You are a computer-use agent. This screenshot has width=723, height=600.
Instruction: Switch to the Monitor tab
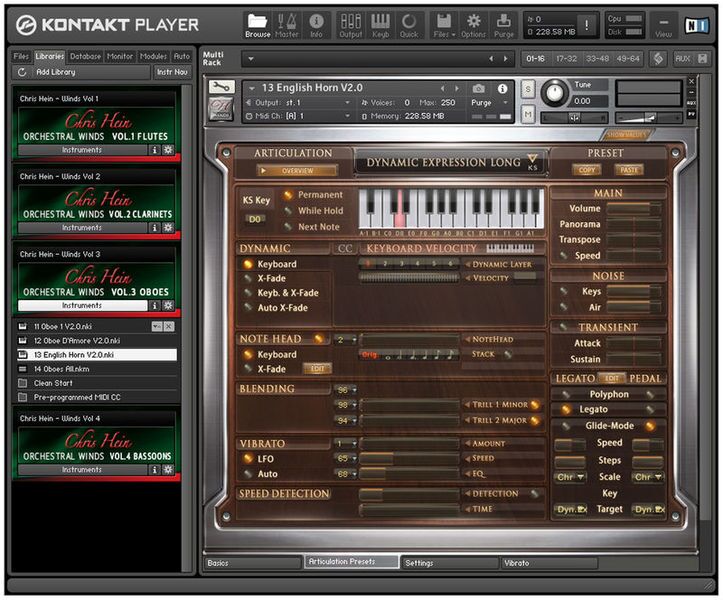[x=119, y=56]
